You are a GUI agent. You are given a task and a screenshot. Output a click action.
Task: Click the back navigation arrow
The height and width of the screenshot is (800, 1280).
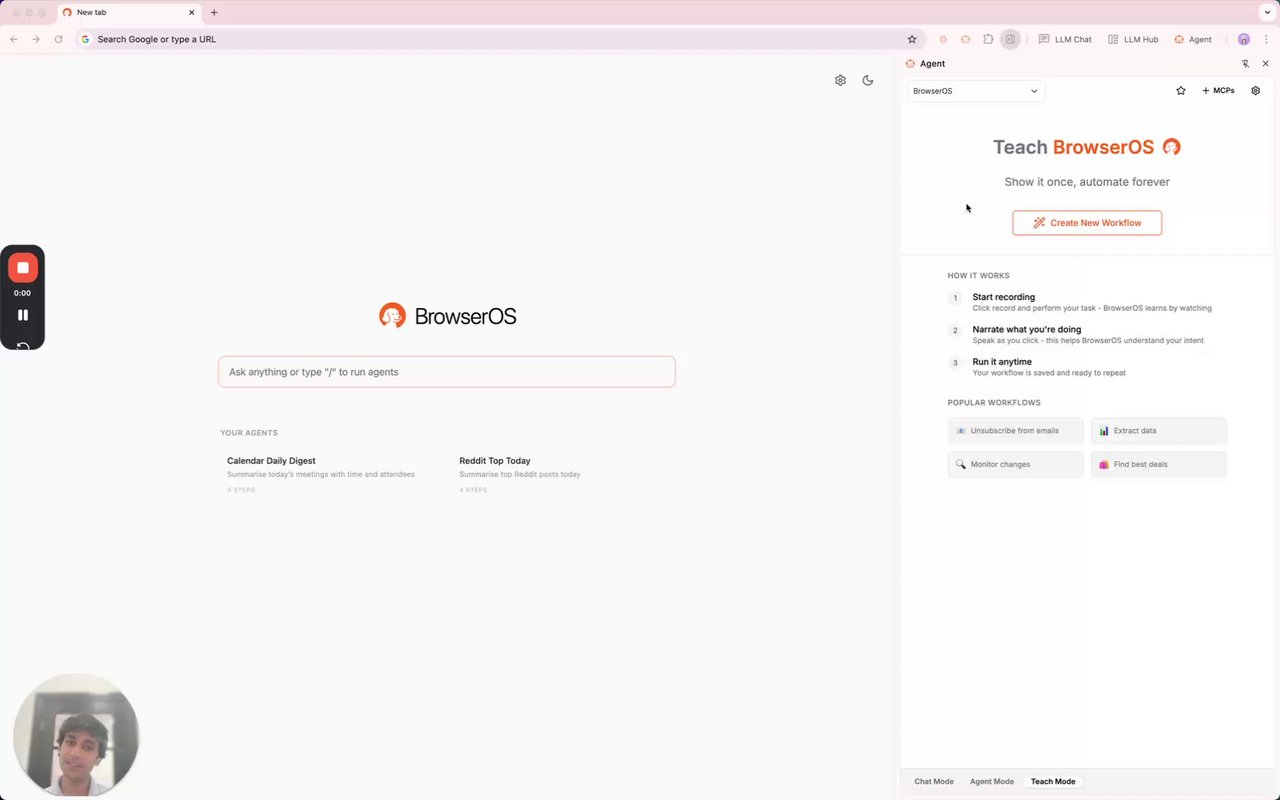(14, 39)
